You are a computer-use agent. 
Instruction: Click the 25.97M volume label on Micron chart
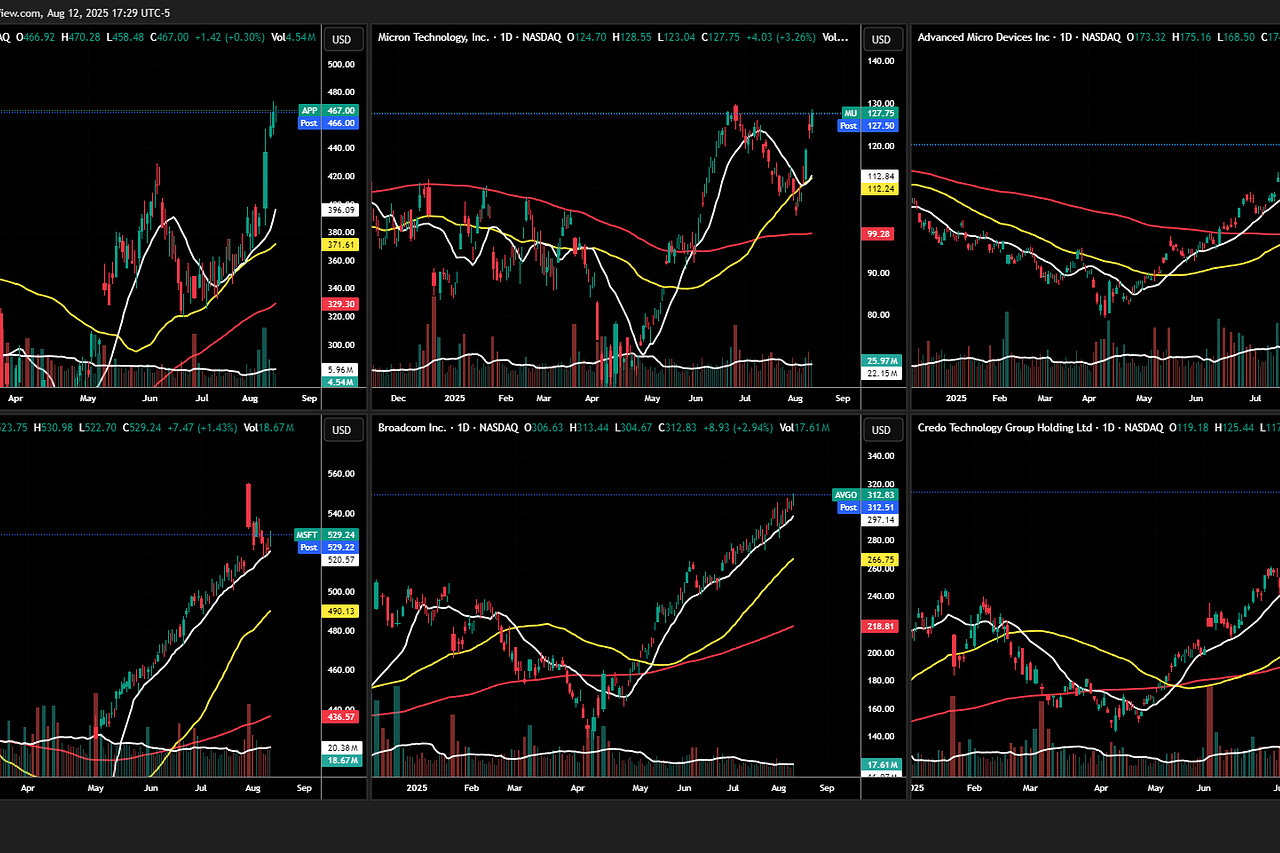pyautogui.click(x=881, y=360)
